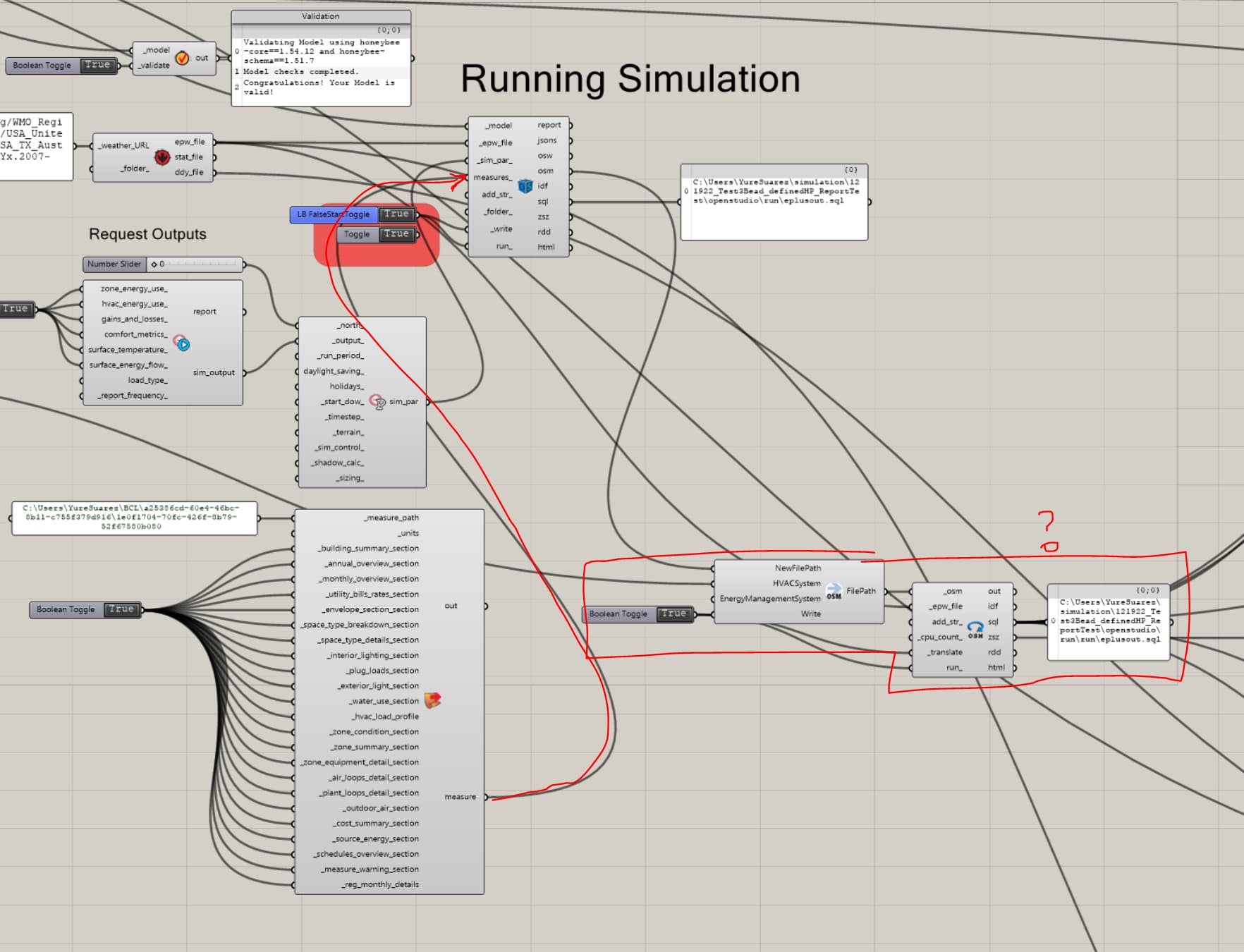Screen dimensions: 1244x952
Task: Click the _shadow_calc_ input label
Action: click(x=338, y=463)
